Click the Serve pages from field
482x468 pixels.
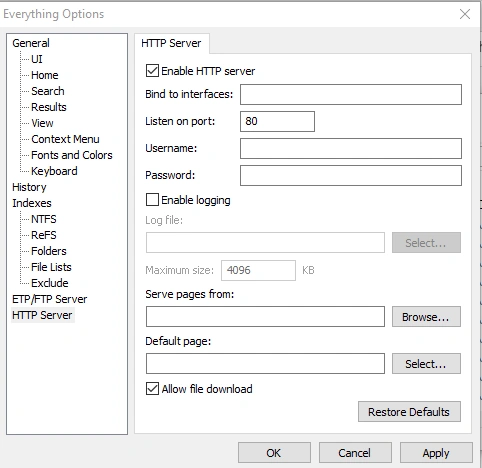tap(265, 316)
